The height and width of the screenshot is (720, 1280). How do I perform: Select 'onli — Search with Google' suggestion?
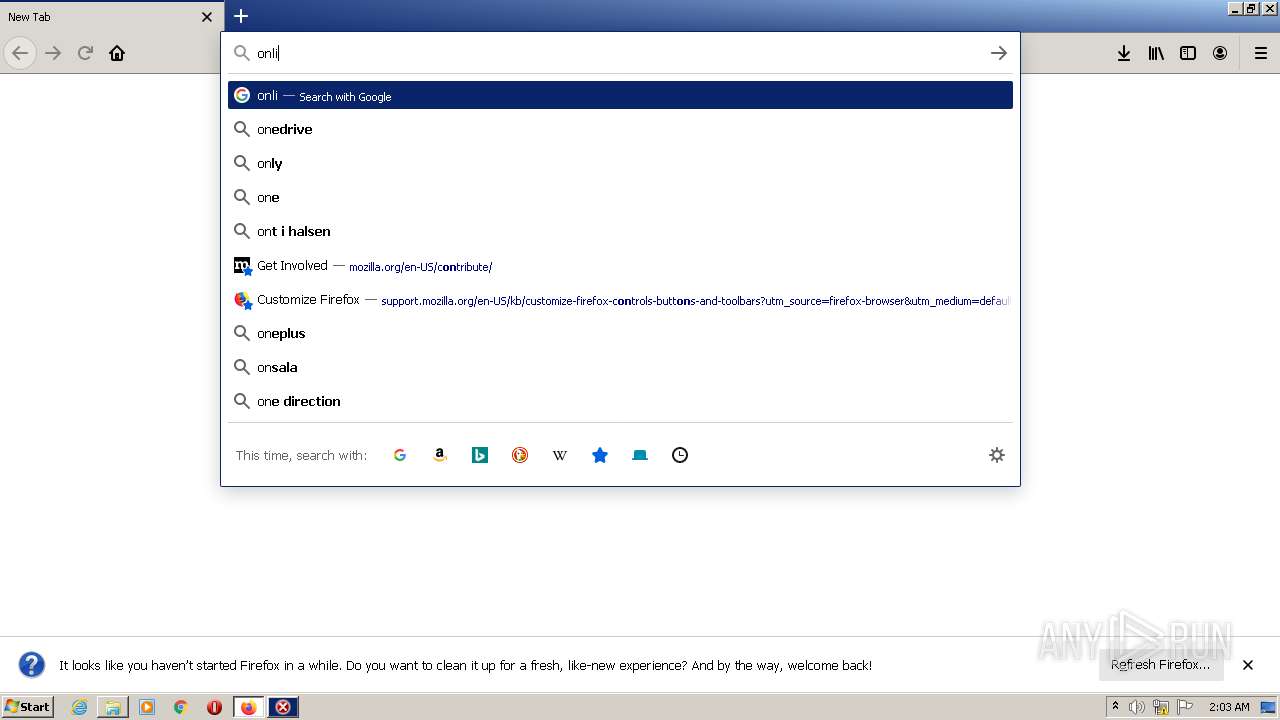point(620,95)
